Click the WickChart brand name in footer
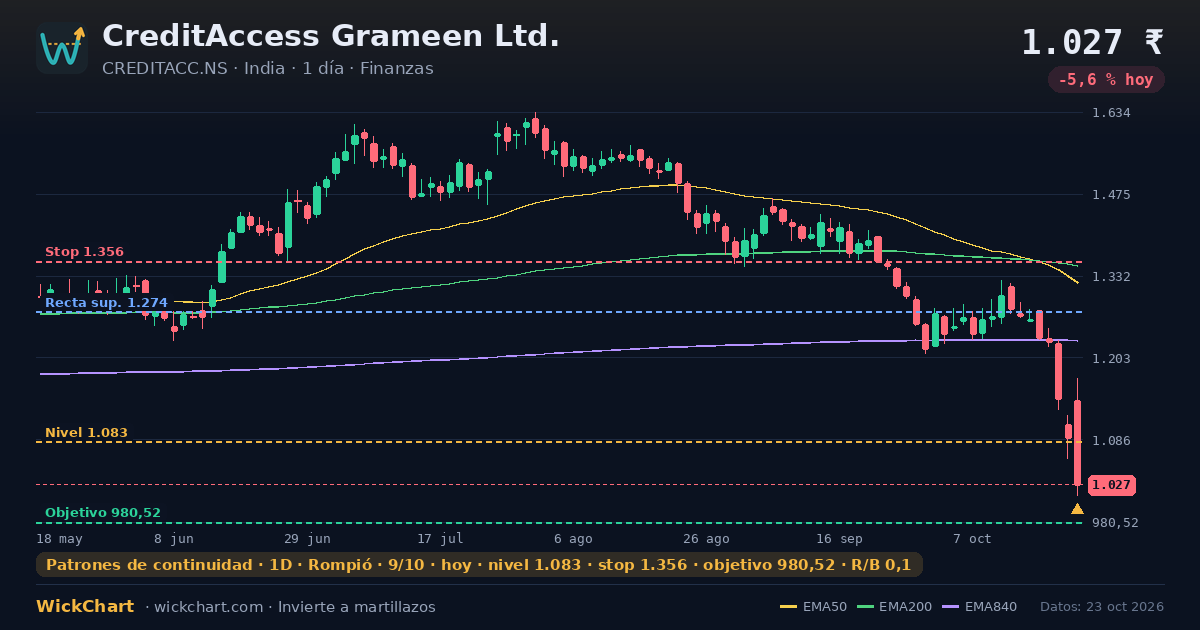 (x=85, y=606)
